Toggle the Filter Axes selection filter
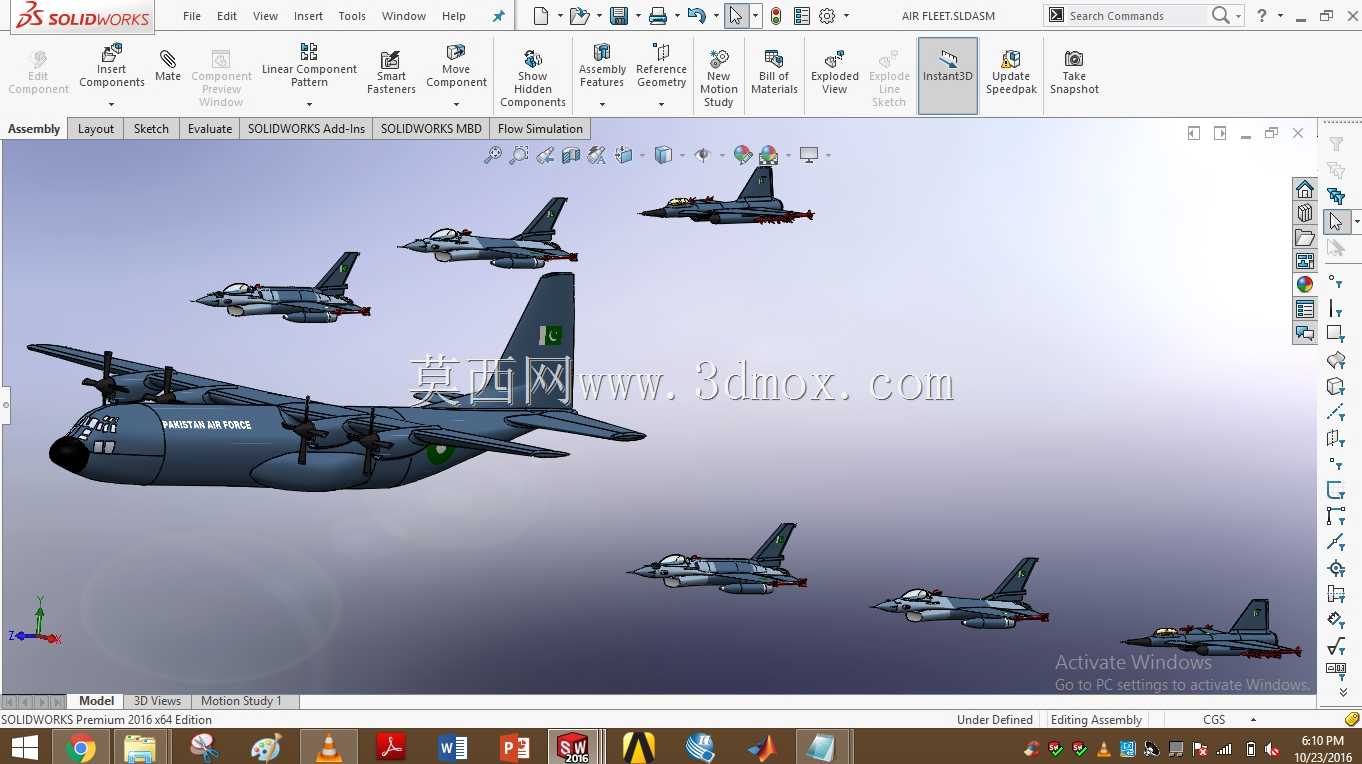The height and width of the screenshot is (764, 1362). 1336,412
